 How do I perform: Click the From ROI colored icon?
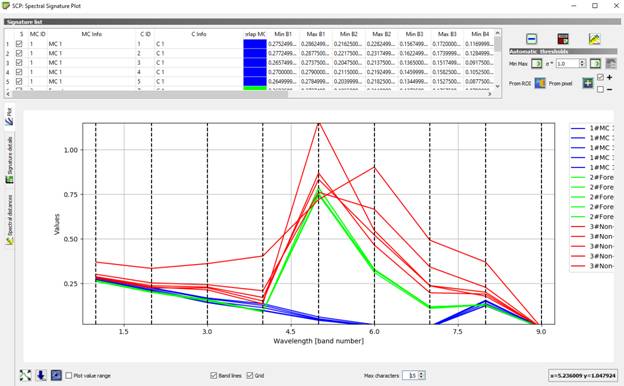tap(540, 83)
